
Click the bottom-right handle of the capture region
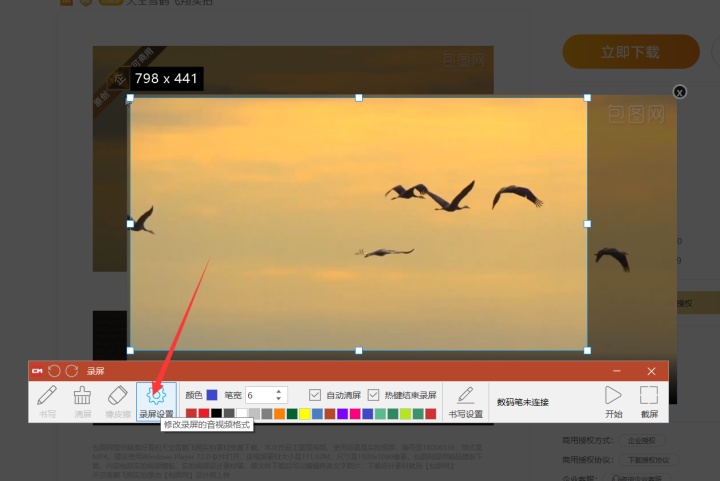(587, 351)
